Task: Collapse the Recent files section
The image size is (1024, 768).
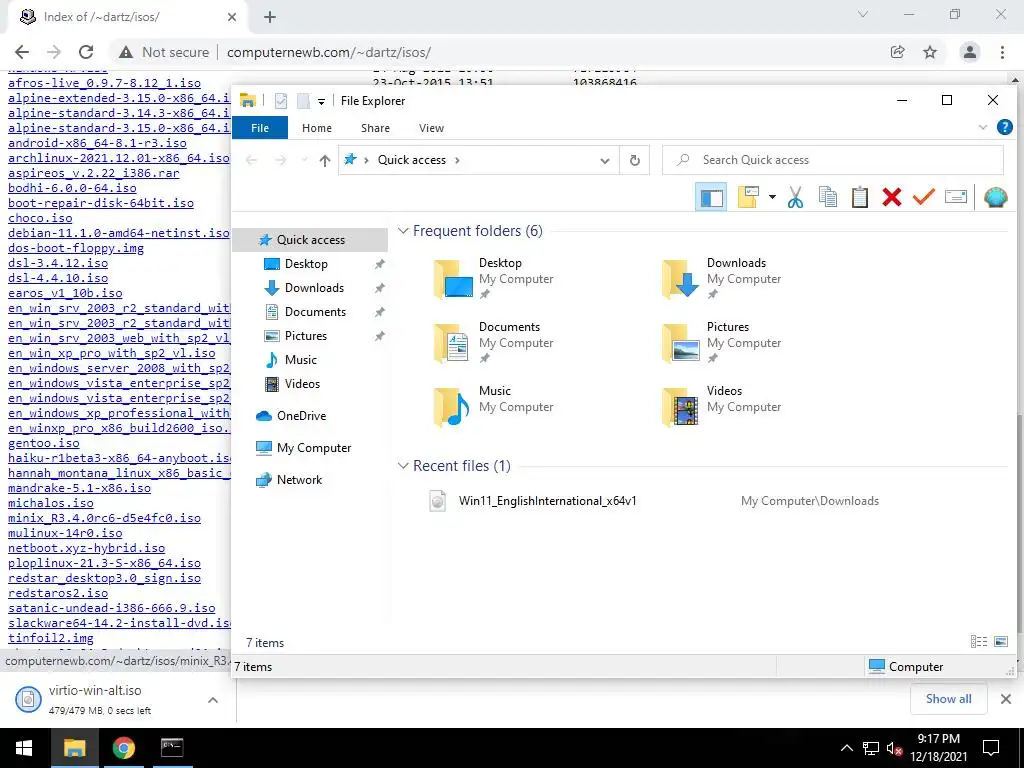Action: pos(404,466)
